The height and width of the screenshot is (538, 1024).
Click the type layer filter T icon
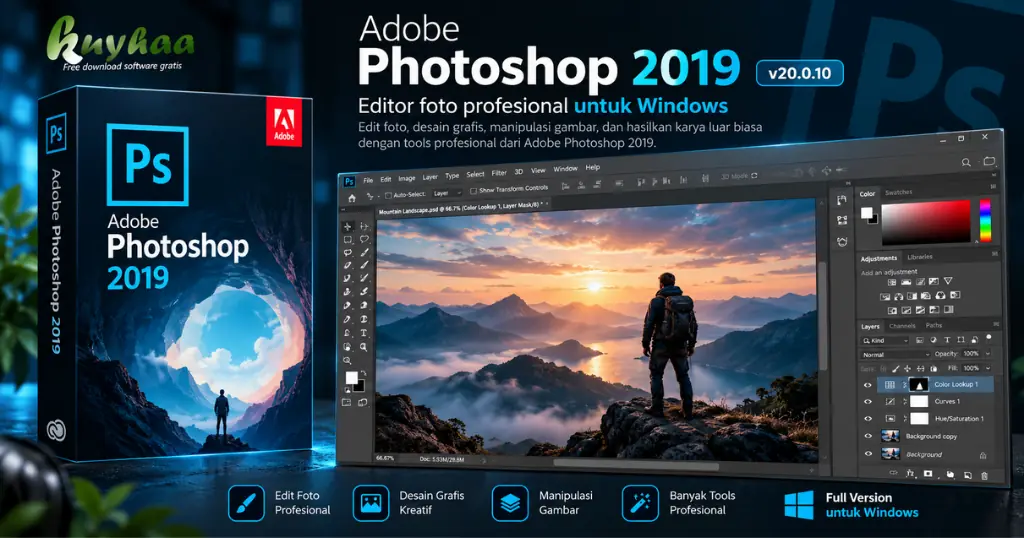coord(947,340)
